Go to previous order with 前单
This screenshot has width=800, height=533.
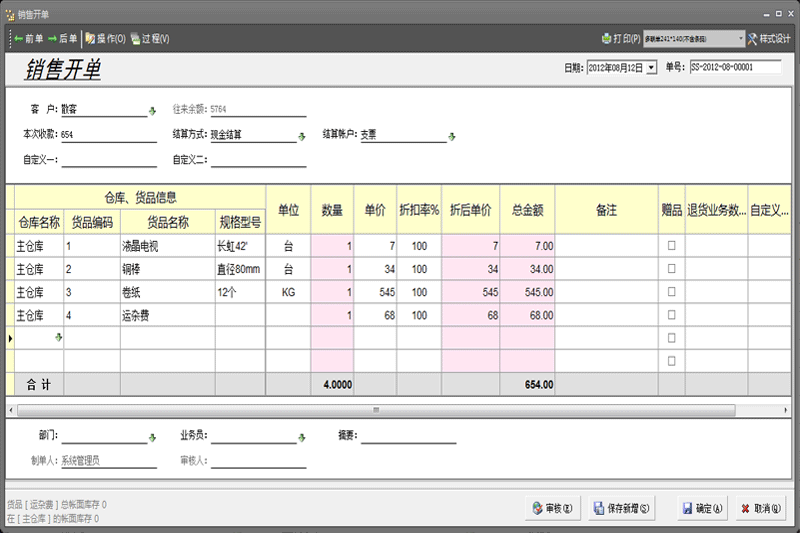29,39
